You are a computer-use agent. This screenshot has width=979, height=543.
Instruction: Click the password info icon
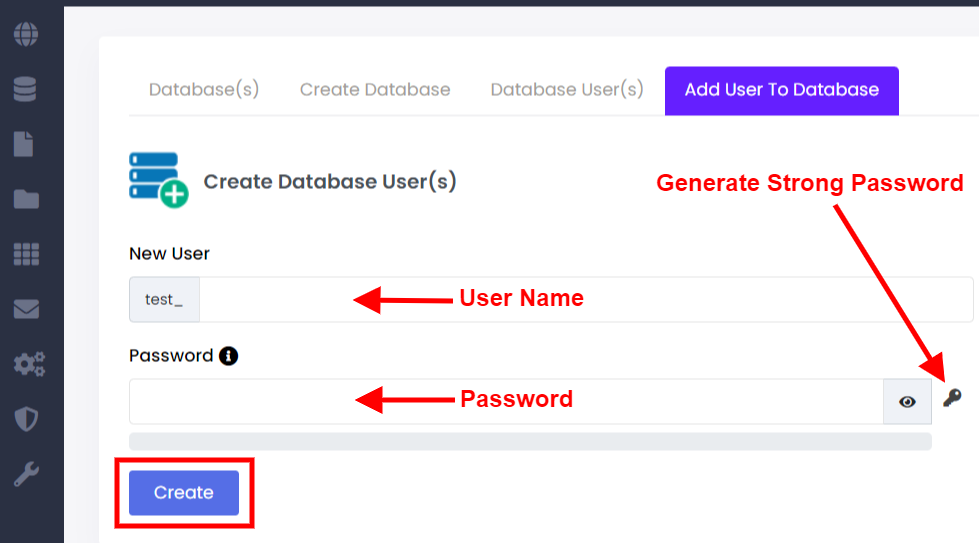coord(228,356)
